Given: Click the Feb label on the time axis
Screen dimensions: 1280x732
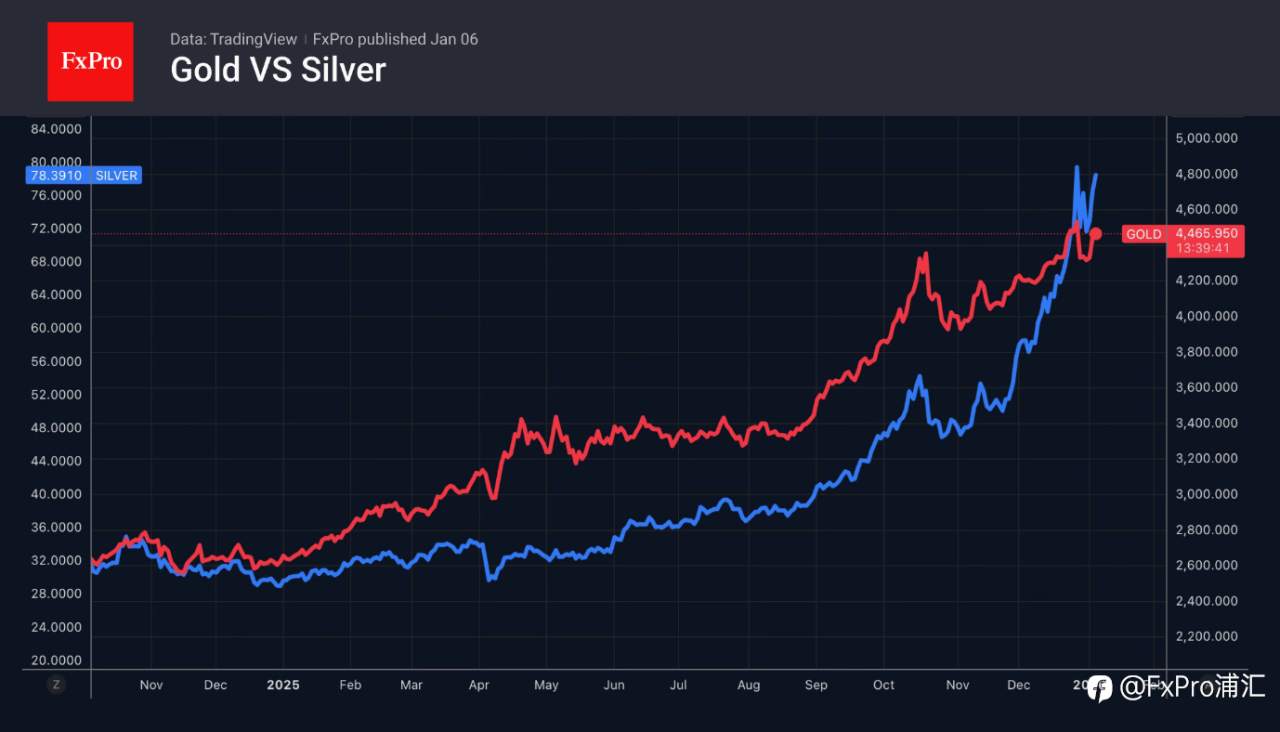Looking at the screenshot, I should [350, 685].
